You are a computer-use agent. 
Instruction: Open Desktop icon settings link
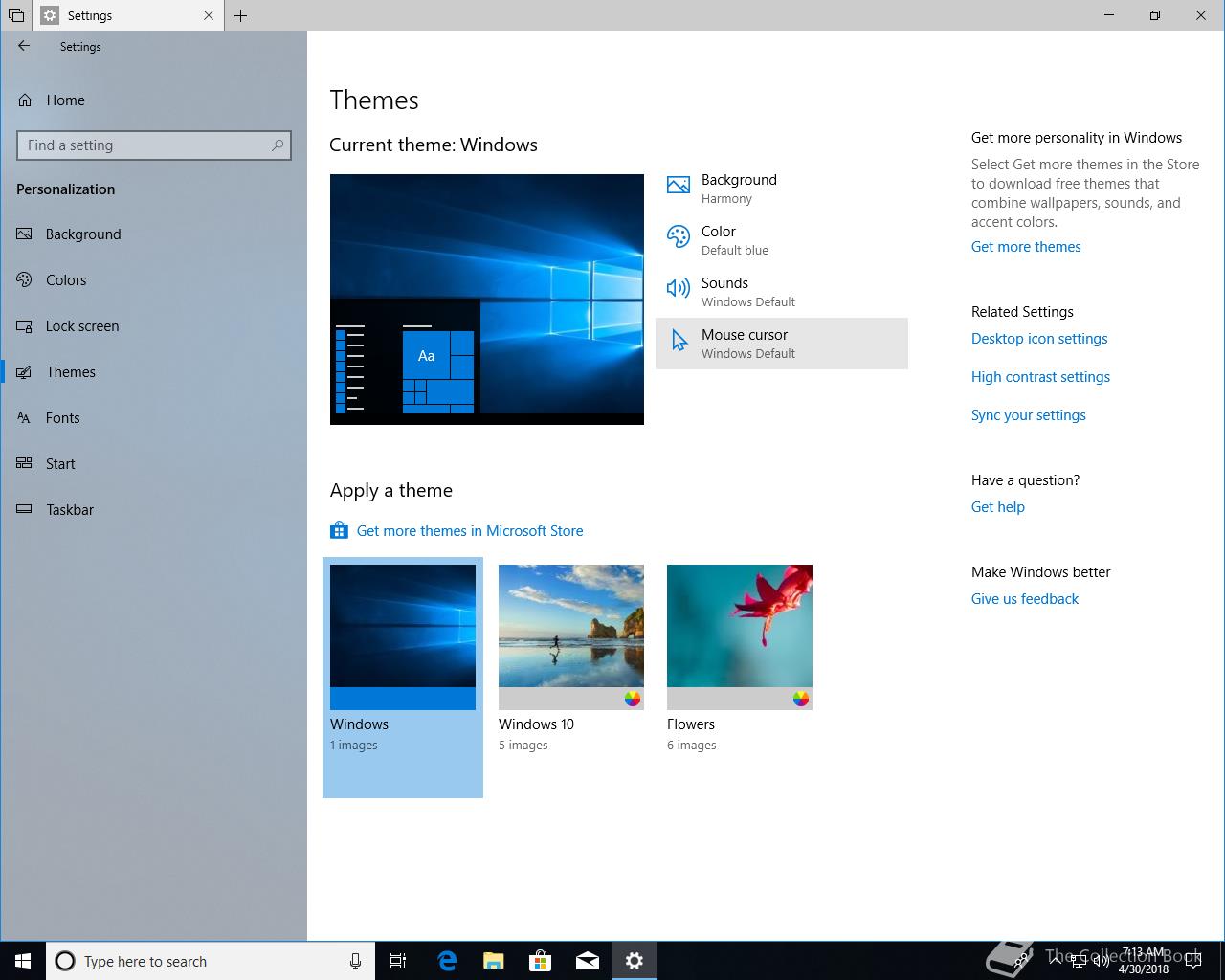tap(1039, 339)
